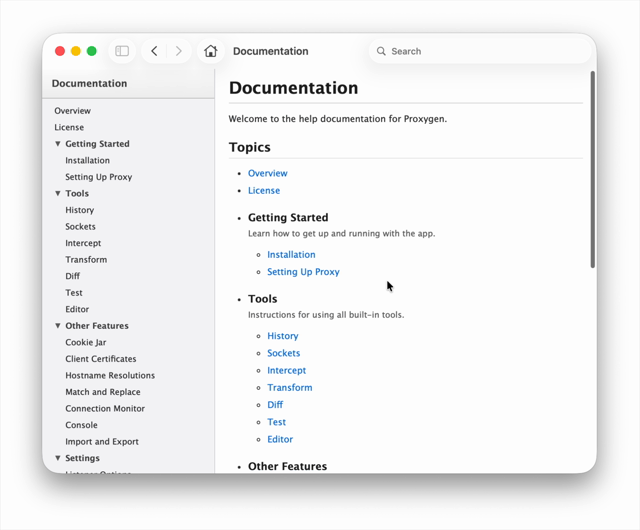This screenshot has height=530, width=640.
Task: Select Overview in the sidebar
Action: (73, 111)
